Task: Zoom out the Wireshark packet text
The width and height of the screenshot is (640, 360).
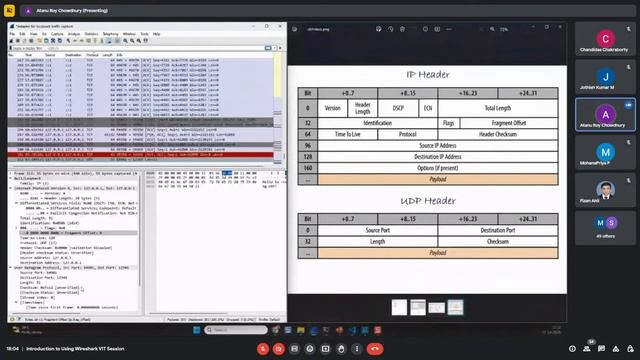Action: 132,41
